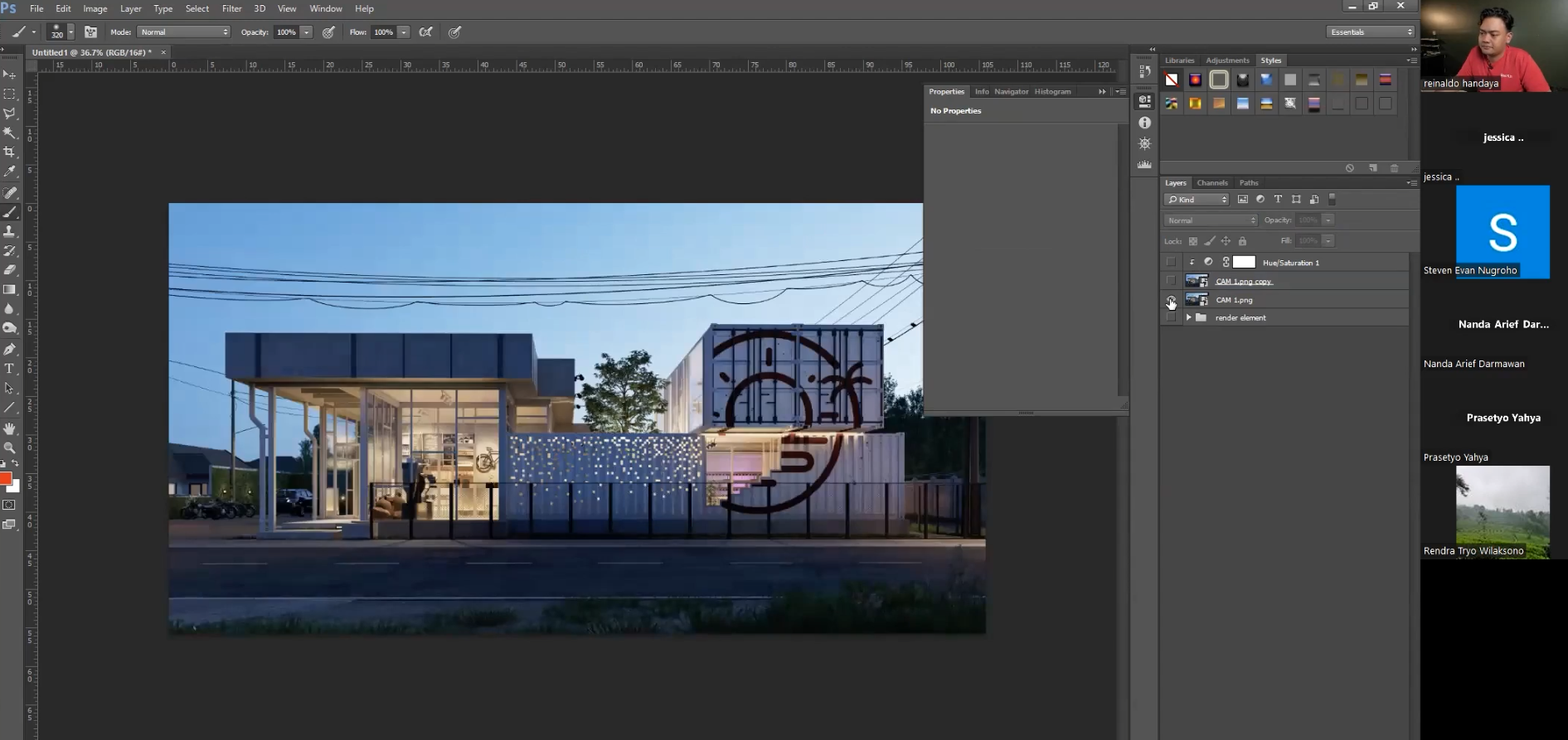
Task: Select the Line shape tool
Action: (10, 408)
